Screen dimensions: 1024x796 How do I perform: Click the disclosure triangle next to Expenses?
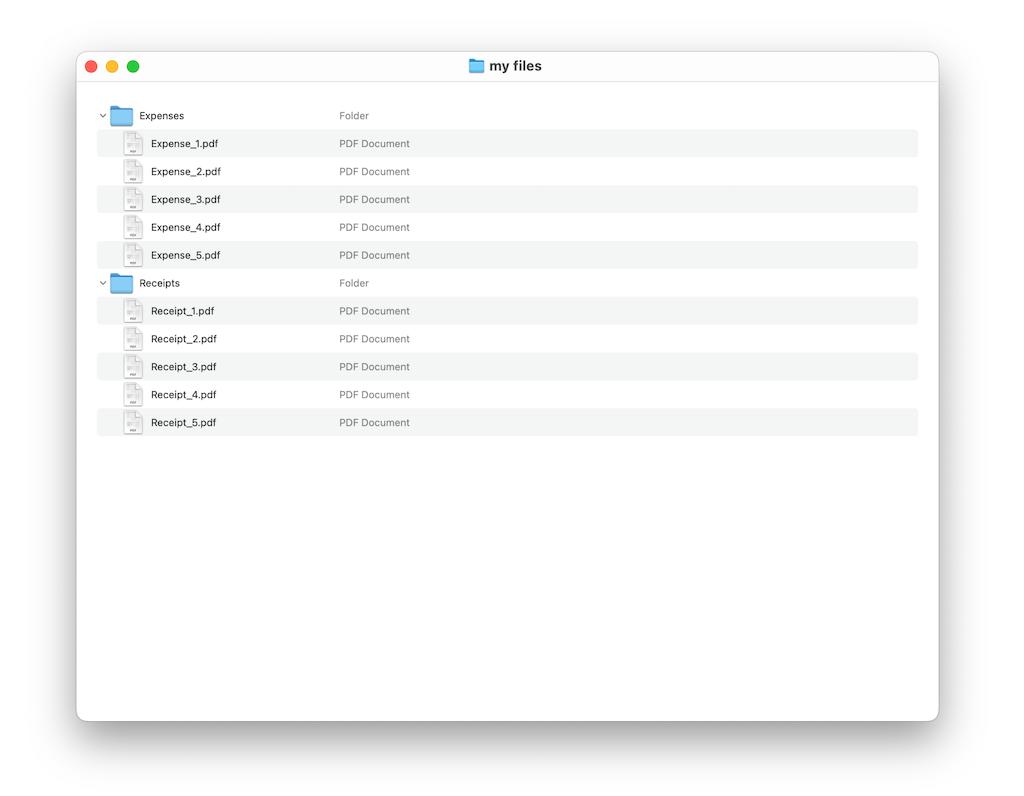pyautogui.click(x=102, y=115)
